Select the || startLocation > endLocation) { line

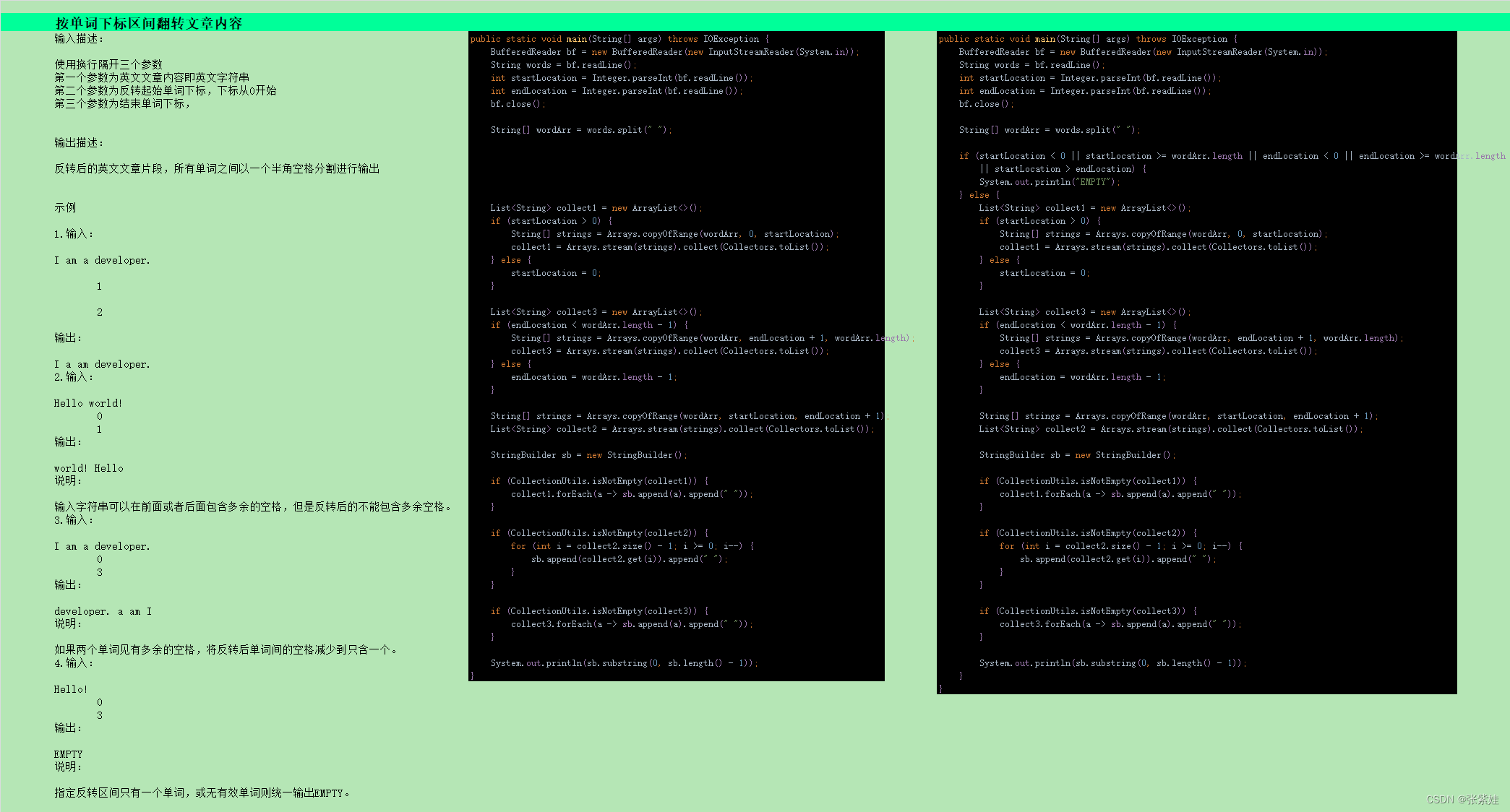(x=1063, y=169)
